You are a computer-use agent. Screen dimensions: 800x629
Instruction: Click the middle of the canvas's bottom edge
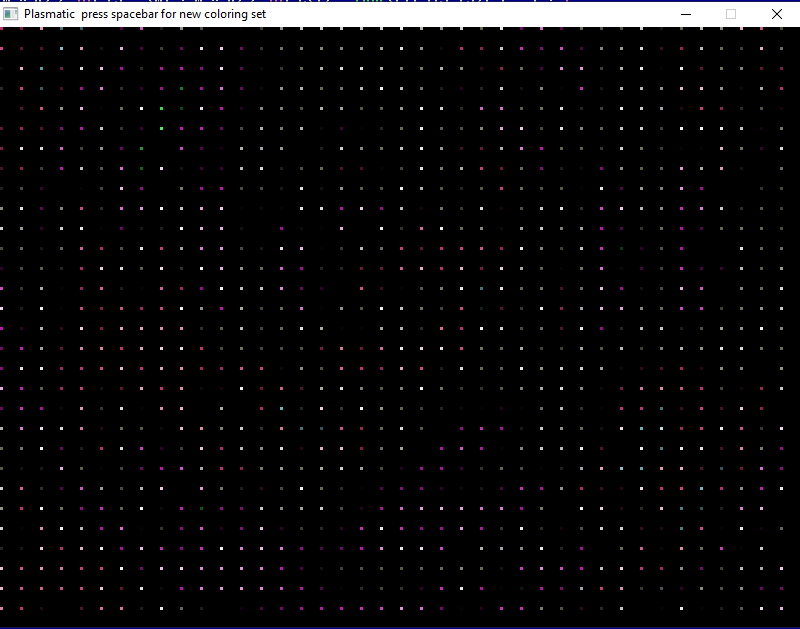[x=400, y=622]
